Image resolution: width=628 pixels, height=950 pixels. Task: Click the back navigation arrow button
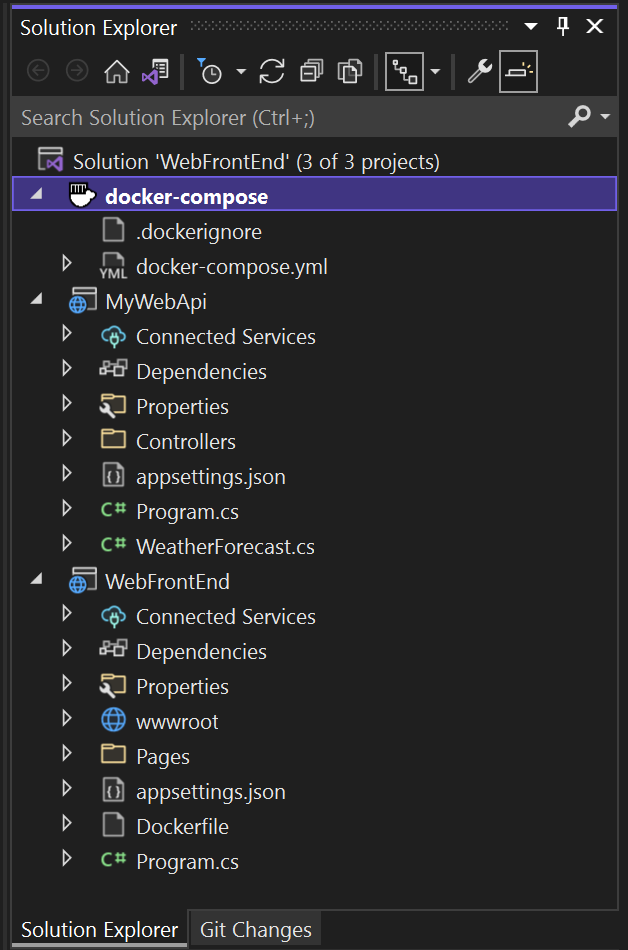(38, 71)
